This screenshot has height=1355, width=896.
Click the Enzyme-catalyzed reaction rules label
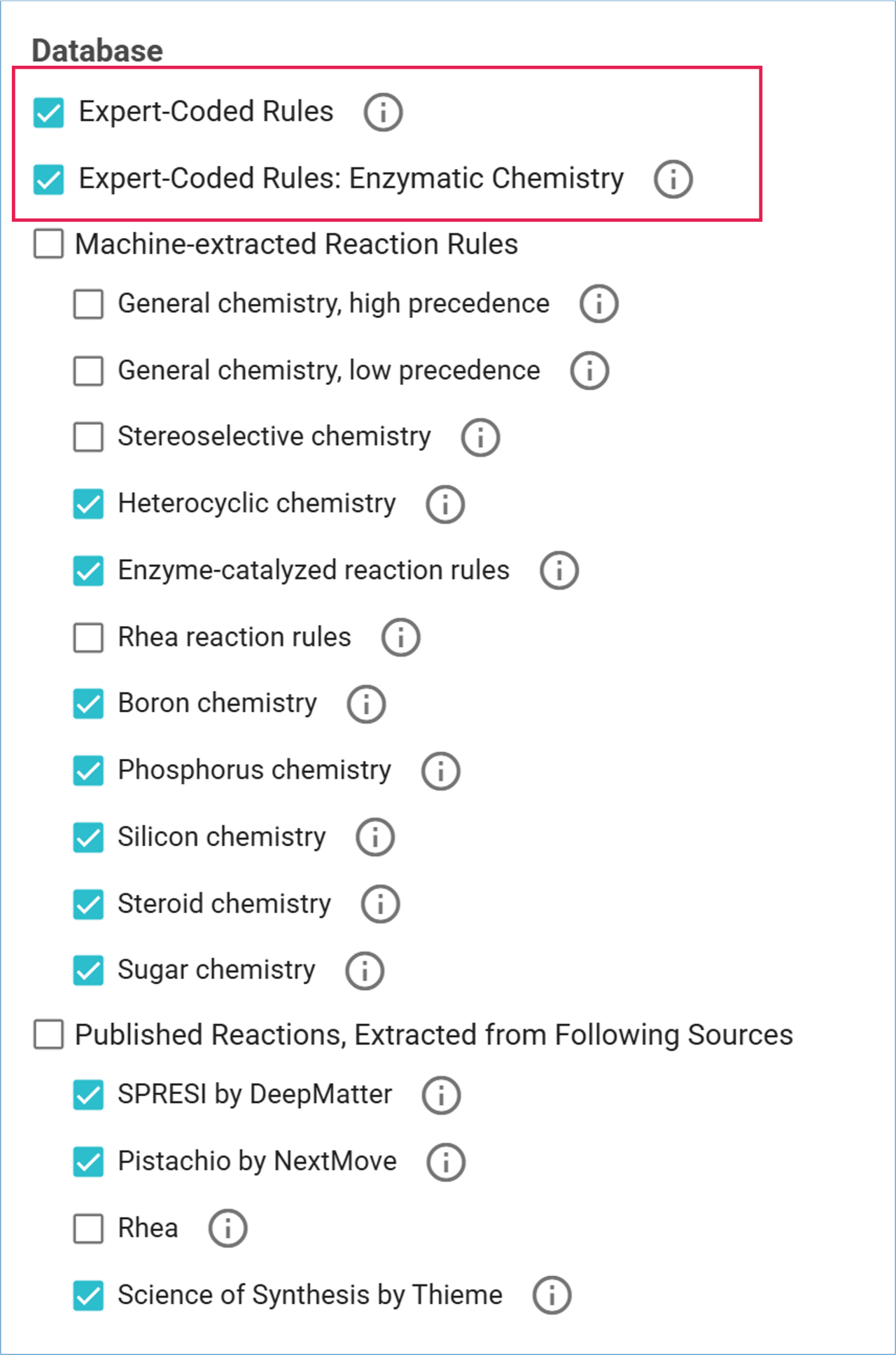pyautogui.click(x=313, y=570)
